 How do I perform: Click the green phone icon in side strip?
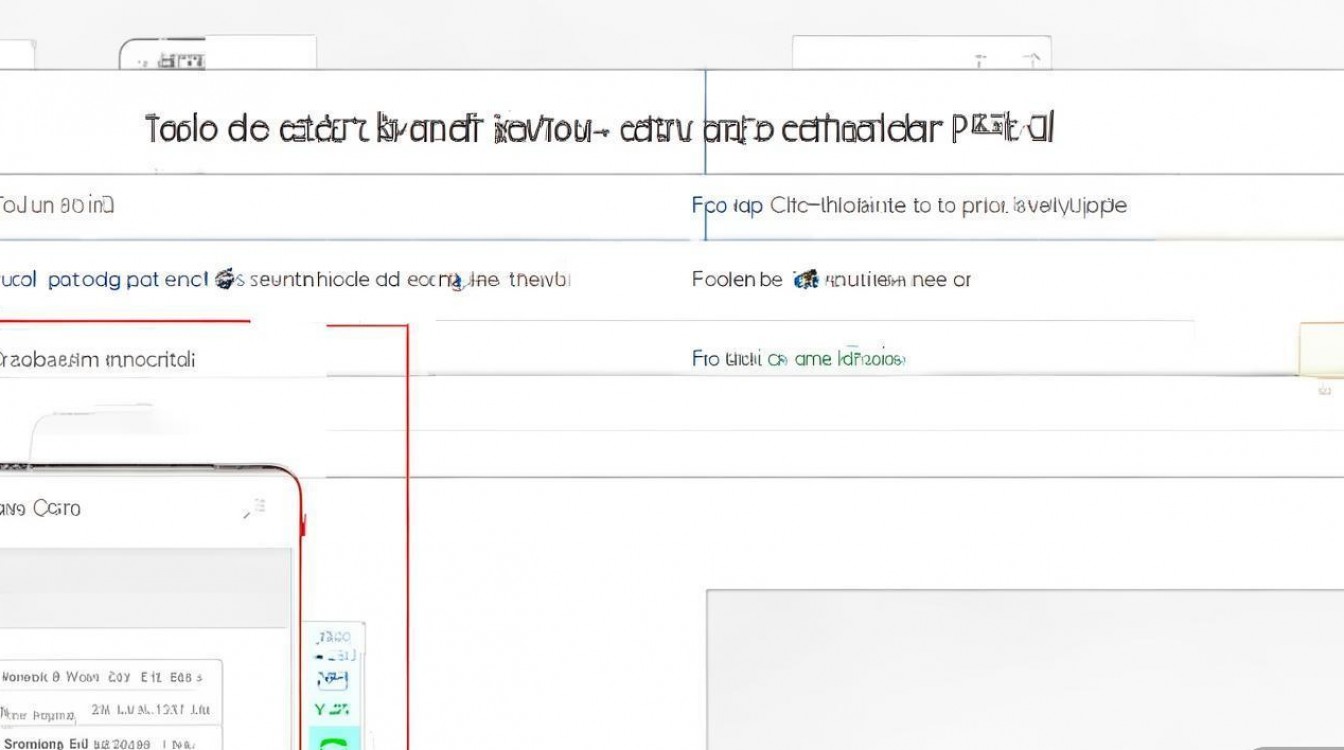click(x=333, y=742)
